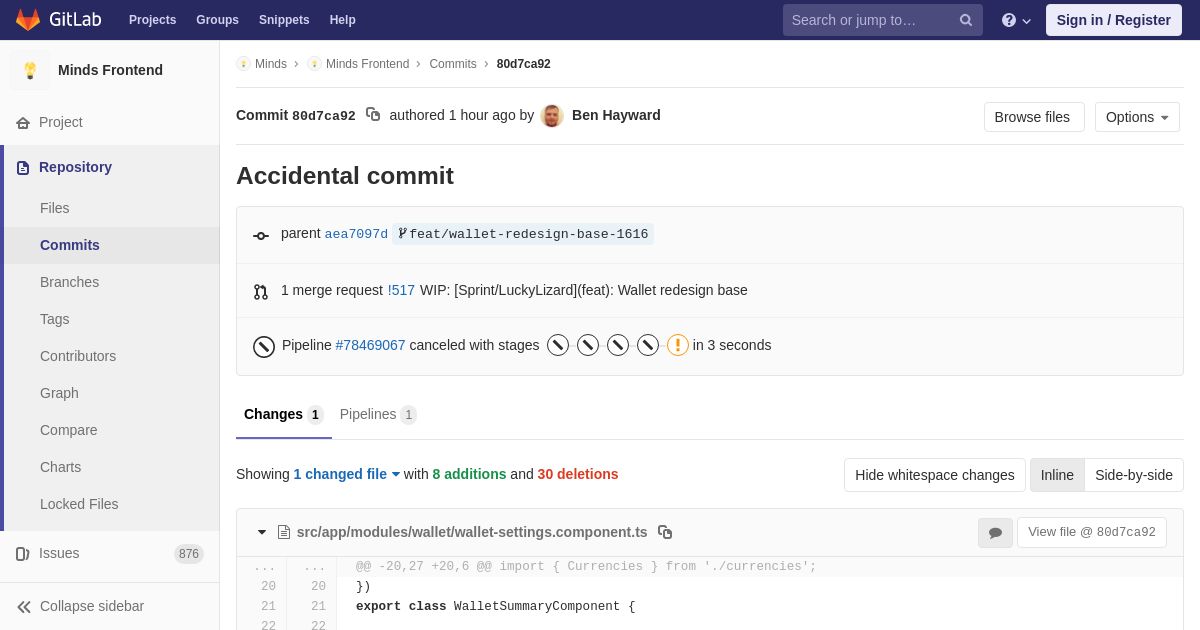1200x630 pixels.
Task: Select the Changes tab
Action: click(284, 414)
